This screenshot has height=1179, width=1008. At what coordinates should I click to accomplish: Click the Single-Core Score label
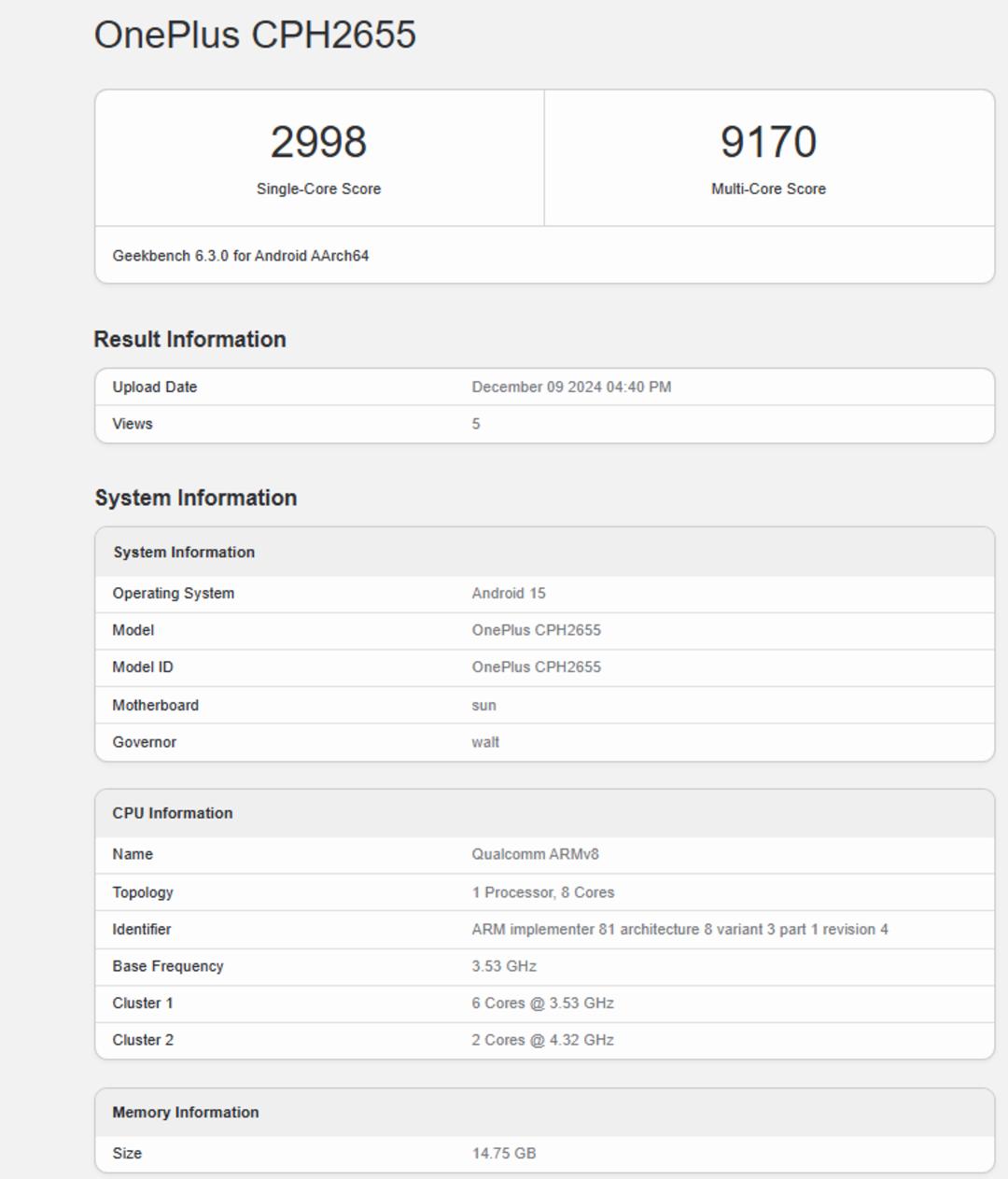click(318, 189)
